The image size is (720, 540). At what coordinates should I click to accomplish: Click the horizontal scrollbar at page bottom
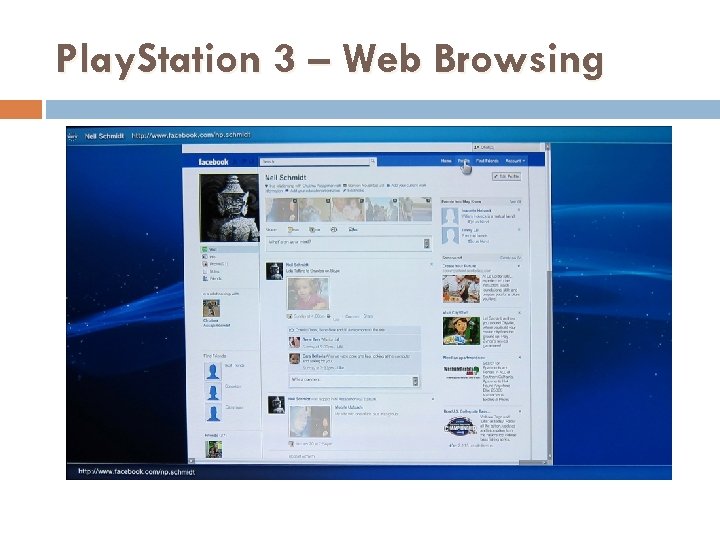[367, 461]
